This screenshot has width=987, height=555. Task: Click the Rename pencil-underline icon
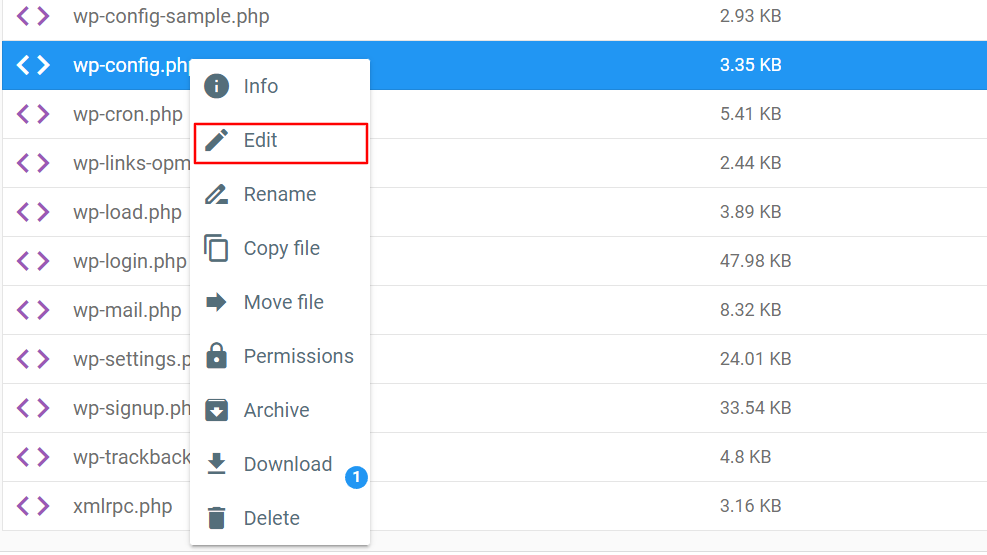216,194
